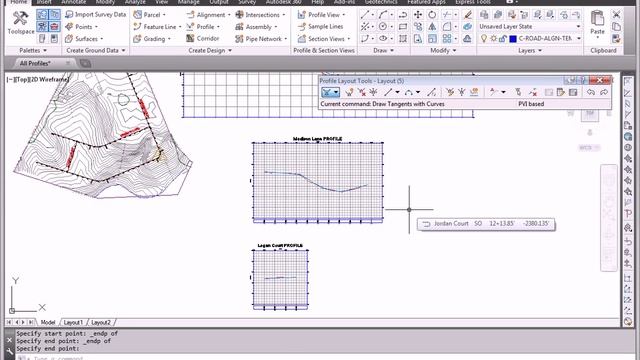Click the Sample Lines button
640x360 pixels.
click(320, 27)
